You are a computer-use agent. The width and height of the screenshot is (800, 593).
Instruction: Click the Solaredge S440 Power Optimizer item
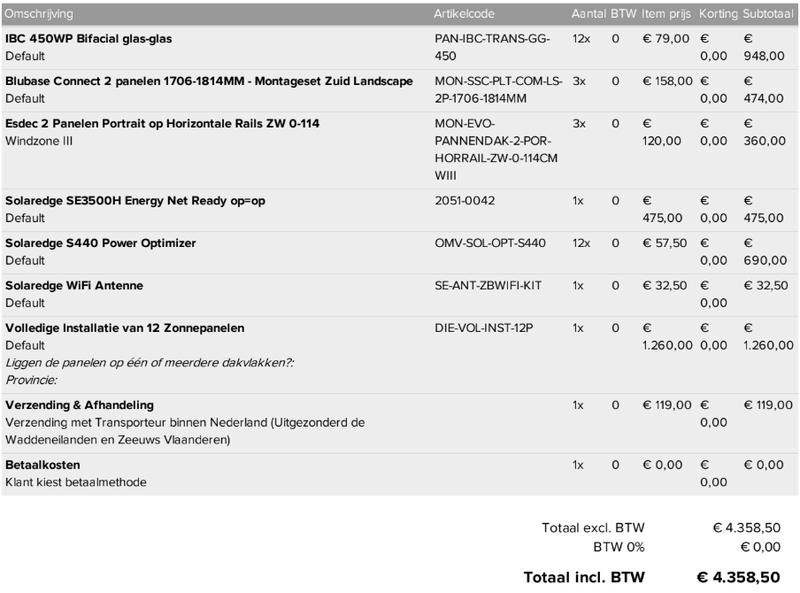[100, 243]
